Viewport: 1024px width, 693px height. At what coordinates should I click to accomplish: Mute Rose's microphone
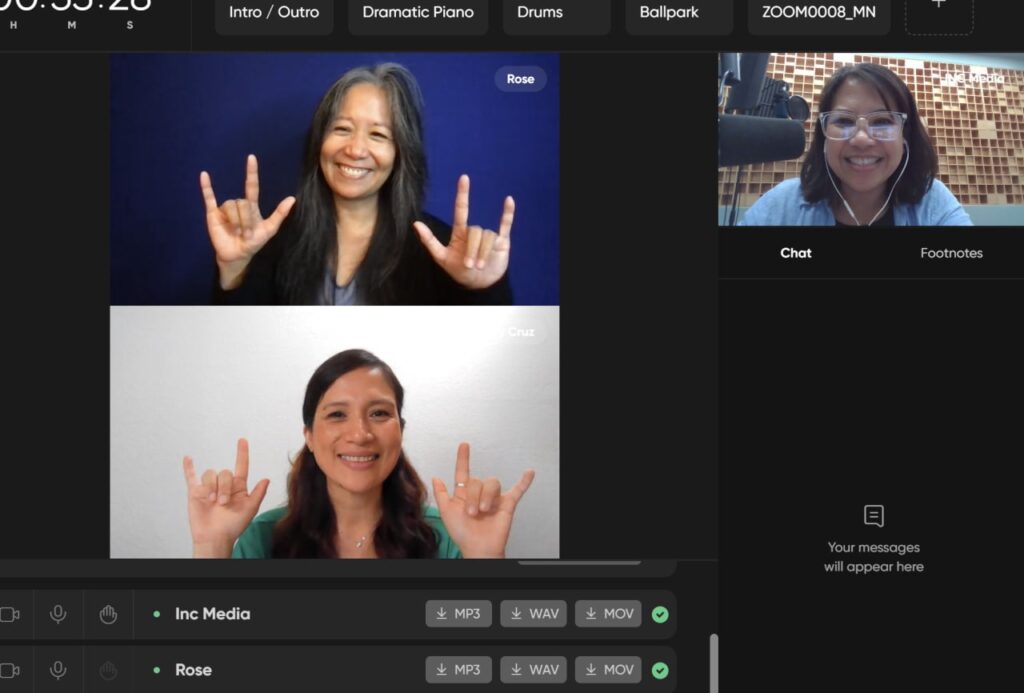(x=58, y=669)
